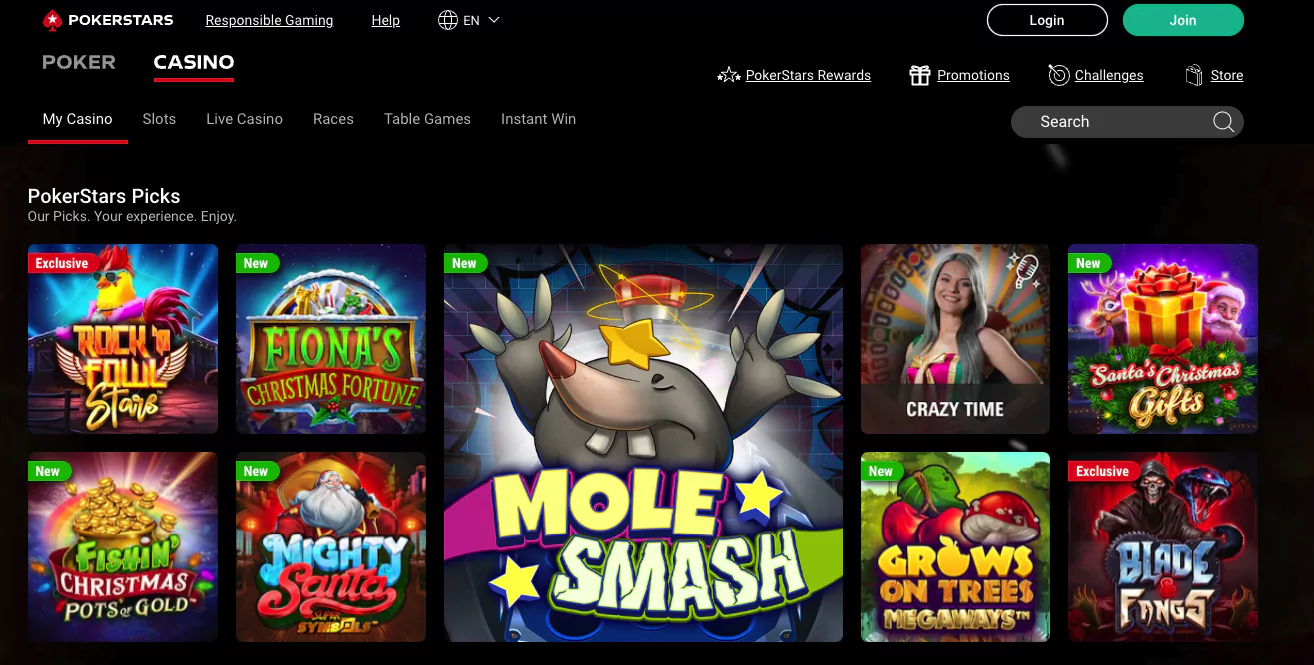Open the Table Games tab

pos(427,119)
